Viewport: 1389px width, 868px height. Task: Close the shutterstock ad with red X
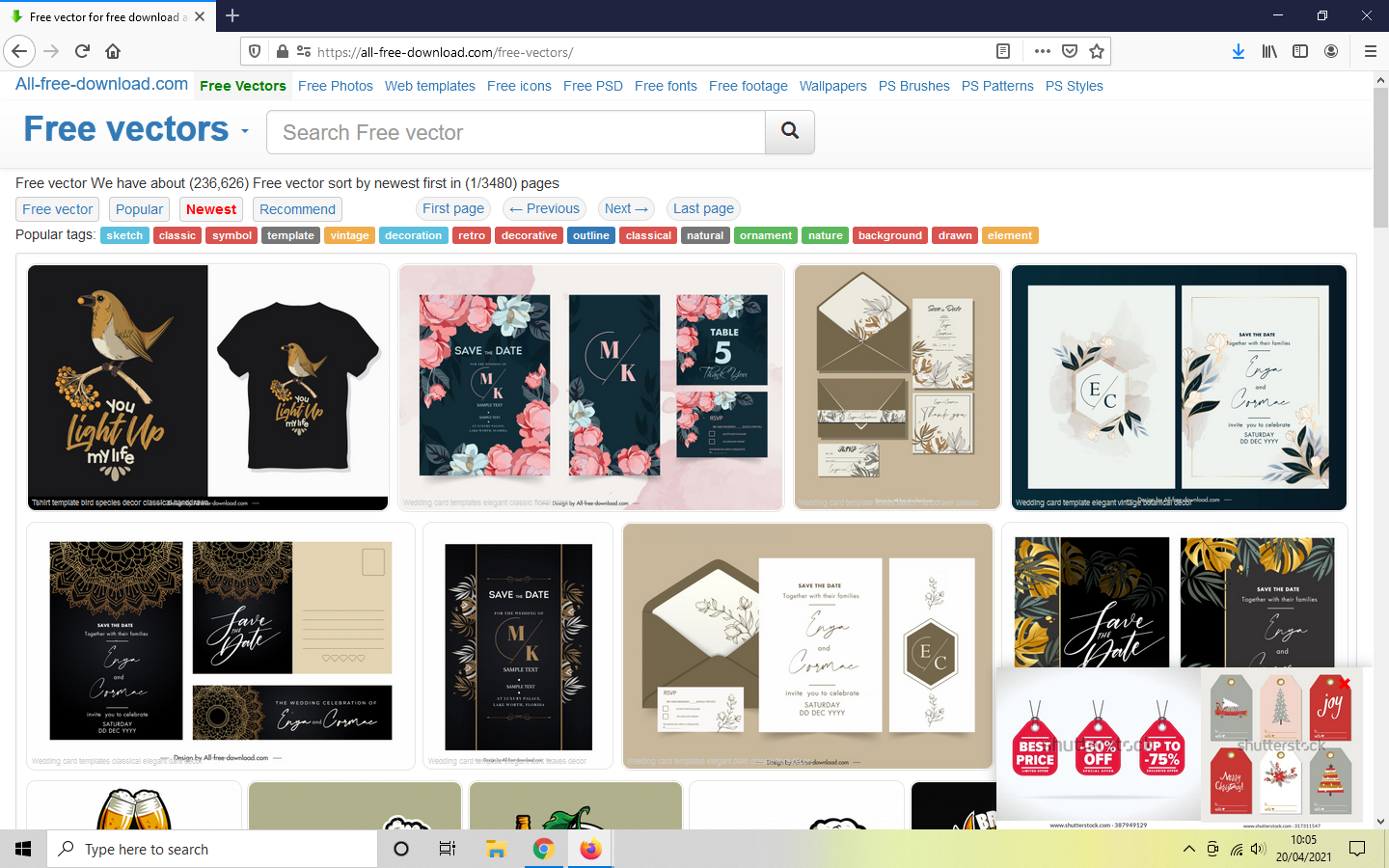click(x=1345, y=683)
